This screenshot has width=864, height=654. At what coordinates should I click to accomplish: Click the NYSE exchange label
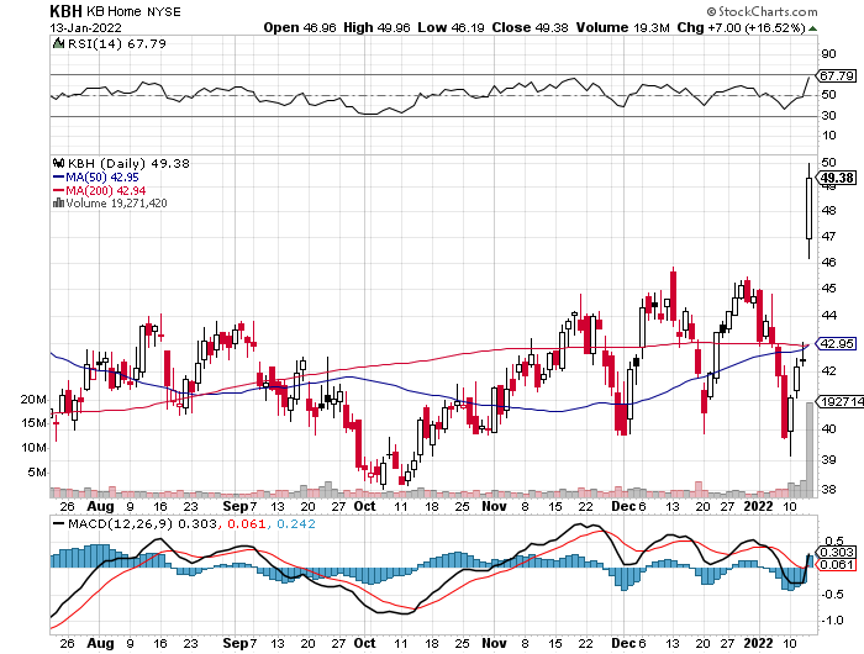coord(164,12)
